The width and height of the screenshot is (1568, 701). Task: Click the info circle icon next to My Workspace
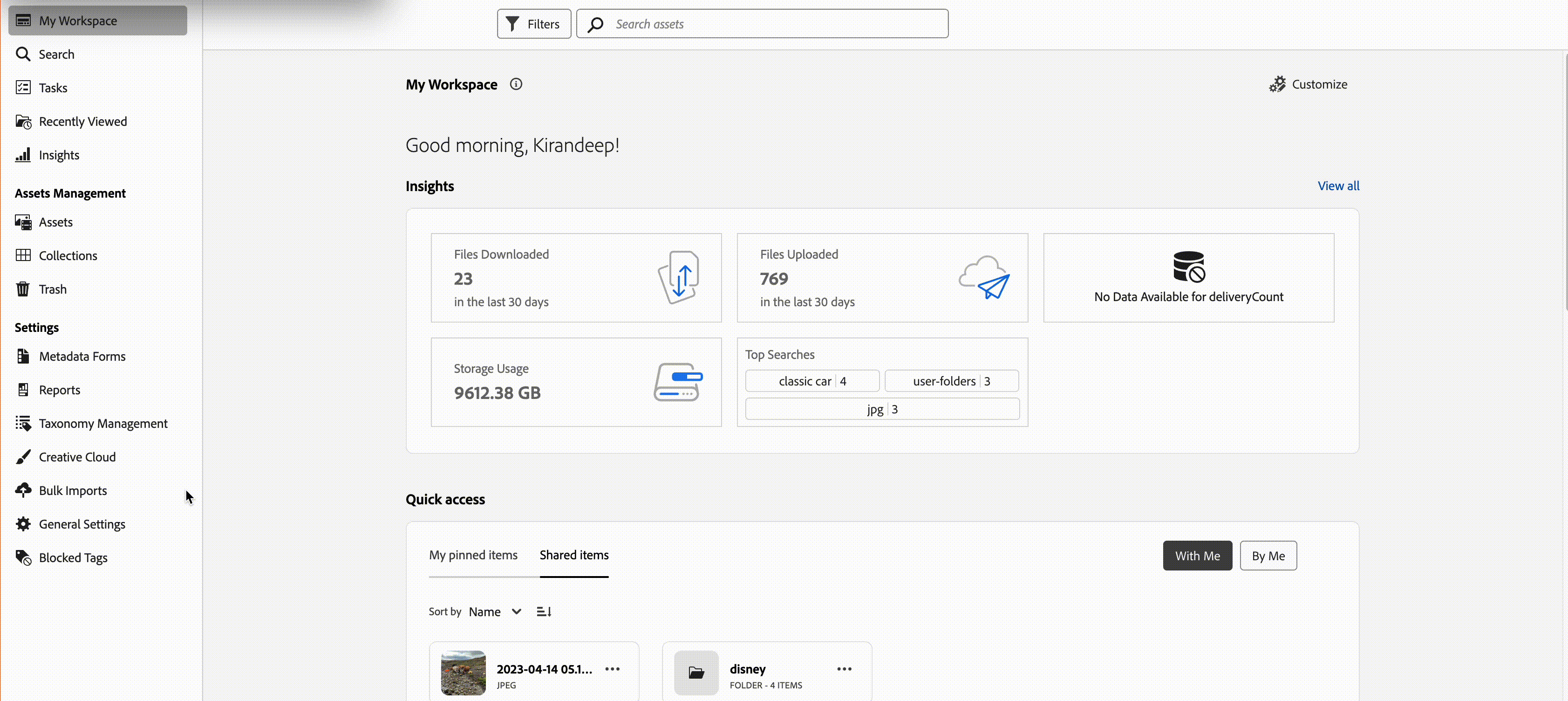pos(516,84)
